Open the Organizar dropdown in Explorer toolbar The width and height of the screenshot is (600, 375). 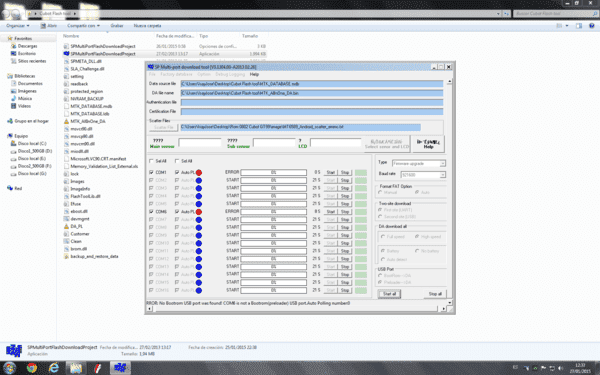coord(18,26)
